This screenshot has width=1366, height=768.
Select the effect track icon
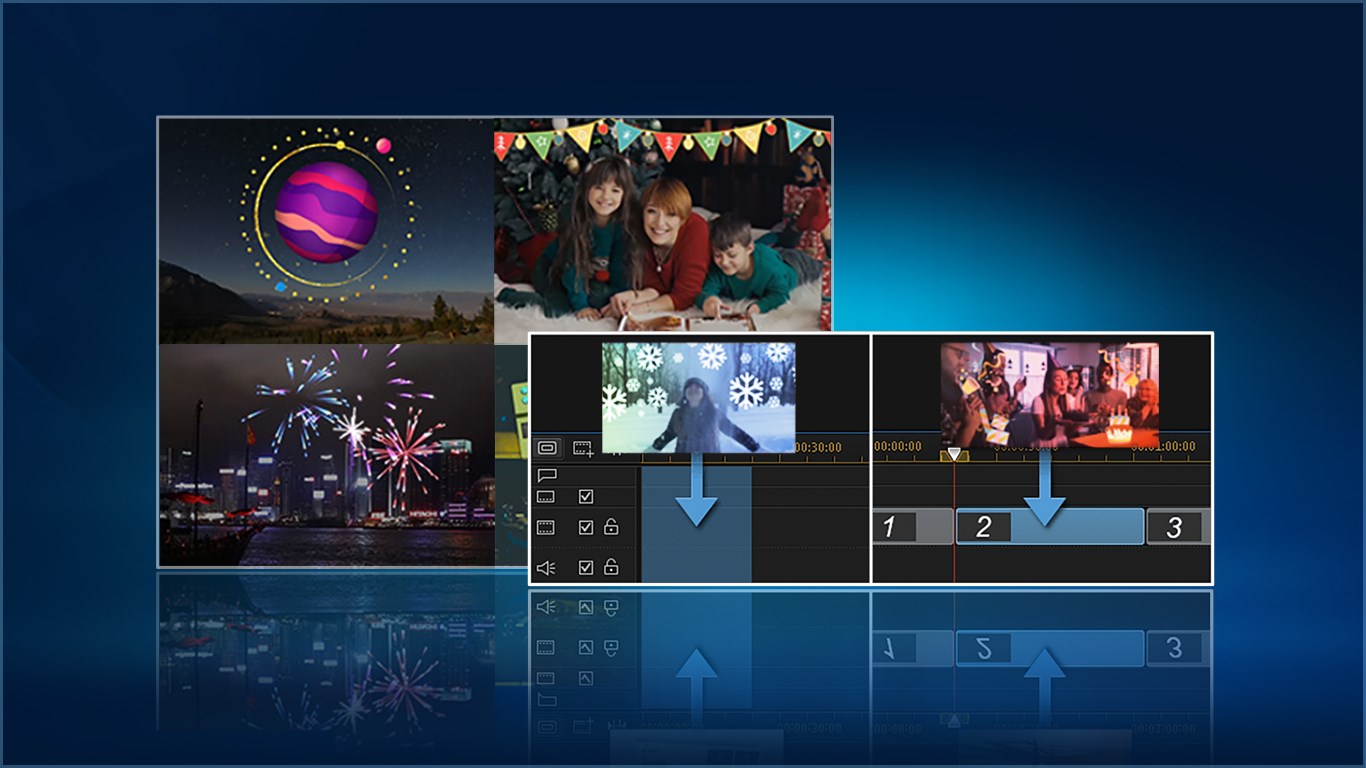546,496
